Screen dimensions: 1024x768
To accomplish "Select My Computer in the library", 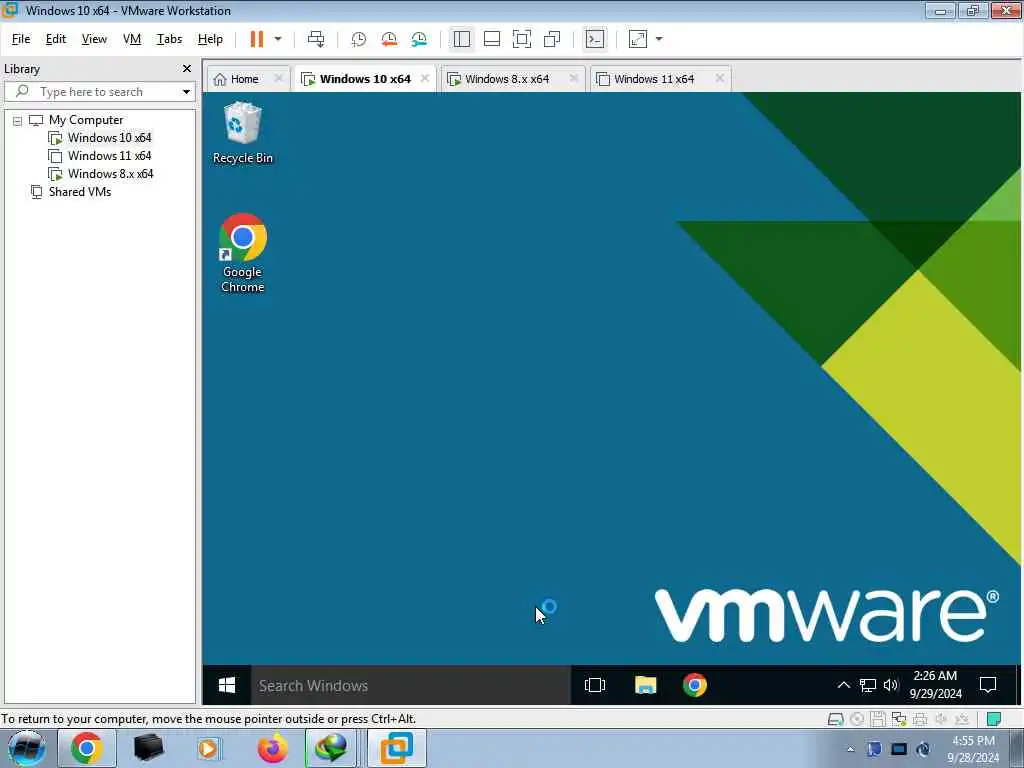I will tap(86, 120).
